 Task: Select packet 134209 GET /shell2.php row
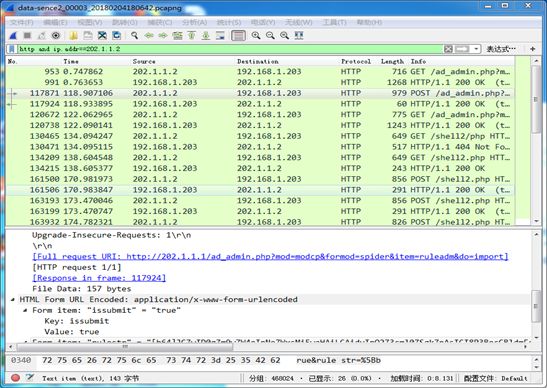(x=260, y=158)
